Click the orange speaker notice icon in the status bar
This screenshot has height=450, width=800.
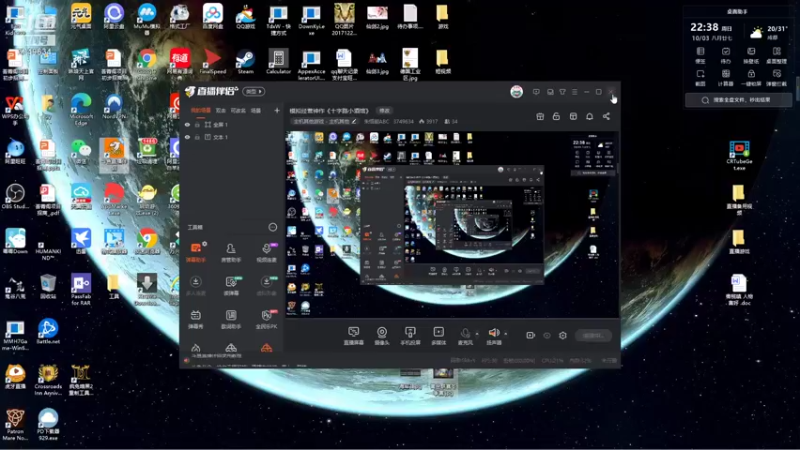[x=186, y=360]
